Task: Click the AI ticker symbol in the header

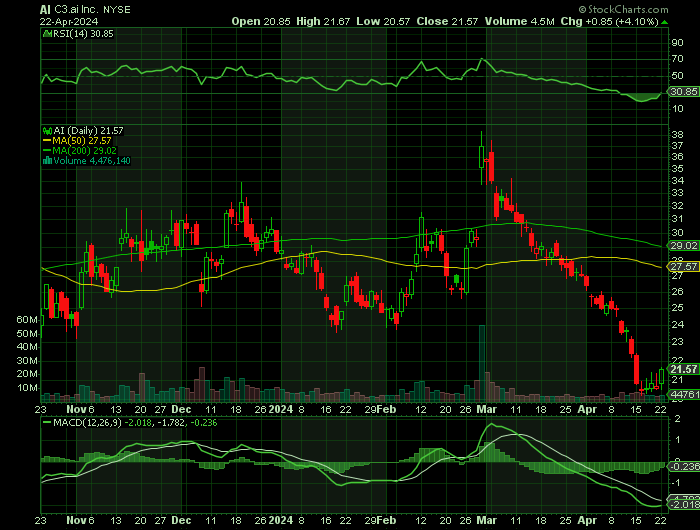Action: [x=45, y=10]
